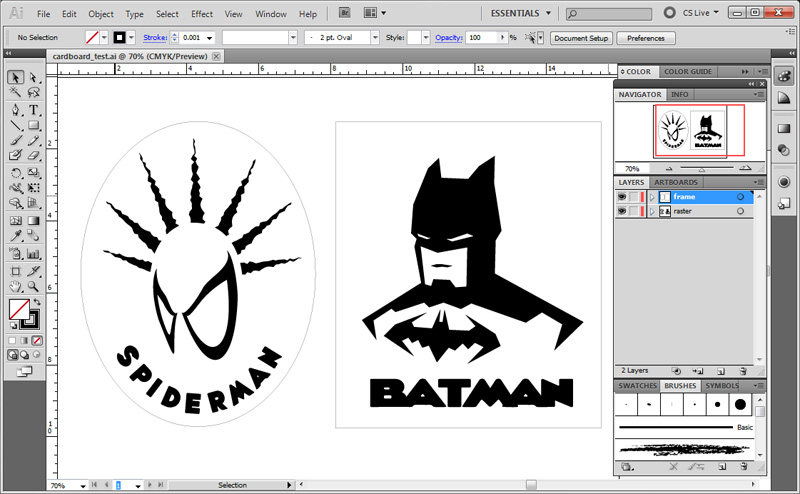Screen dimensions: 800x494
Task: Open the Object menu
Action: click(101, 14)
